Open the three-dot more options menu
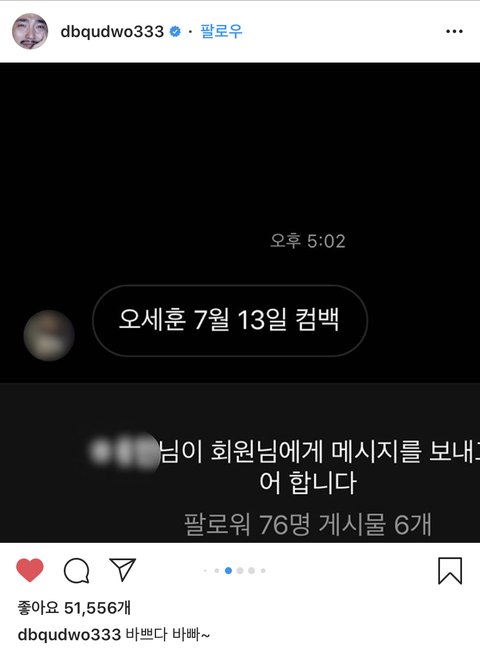480x653 pixels. tap(454, 31)
